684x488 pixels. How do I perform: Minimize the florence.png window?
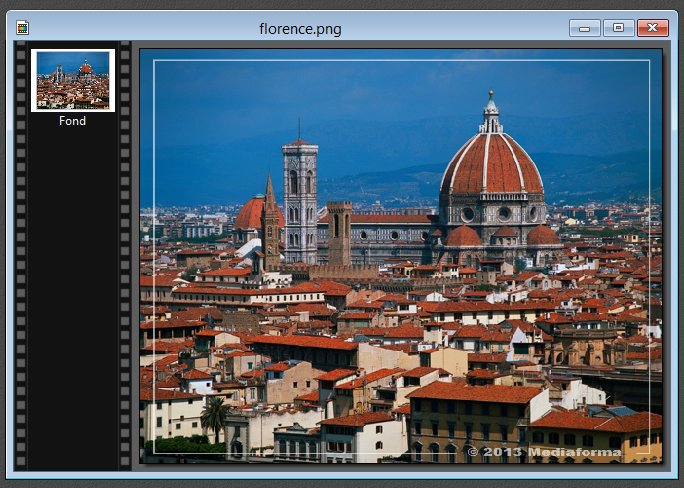[x=584, y=28]
